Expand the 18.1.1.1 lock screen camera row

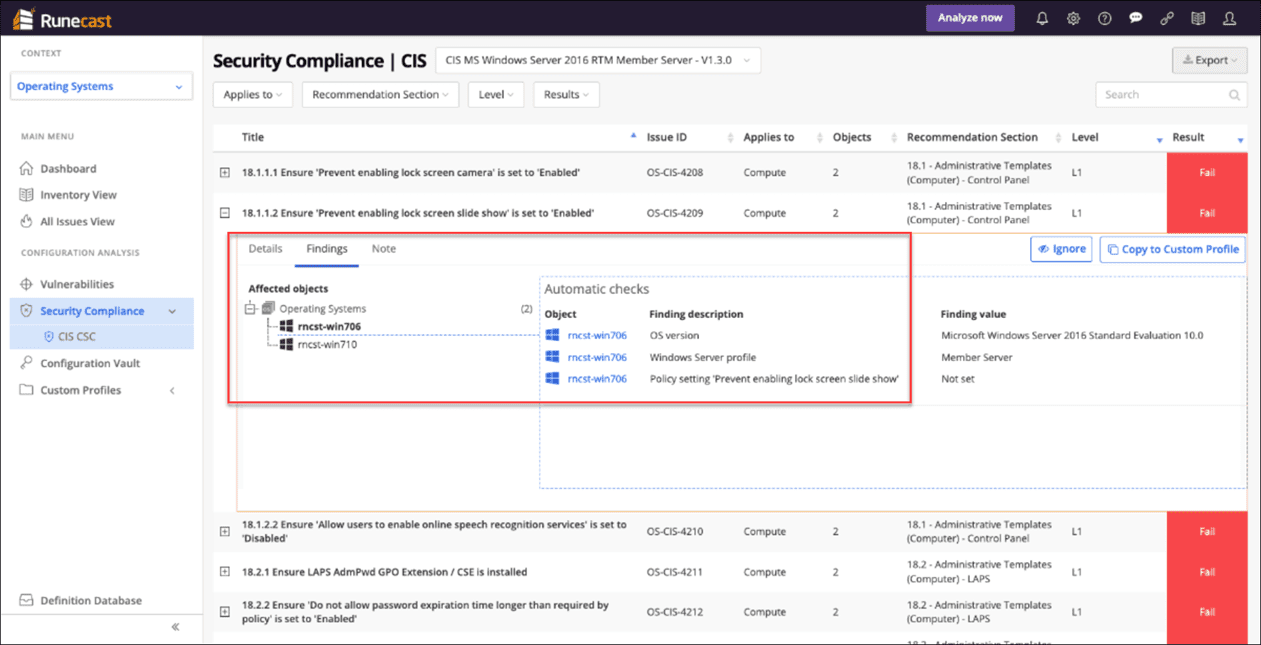point(225,173)
